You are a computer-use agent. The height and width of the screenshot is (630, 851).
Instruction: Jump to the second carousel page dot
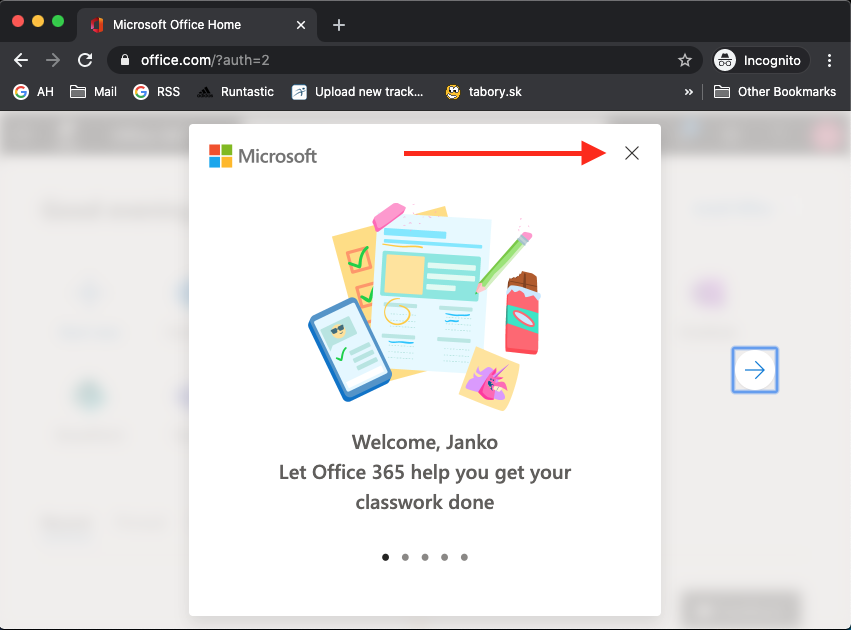point(405,558)
